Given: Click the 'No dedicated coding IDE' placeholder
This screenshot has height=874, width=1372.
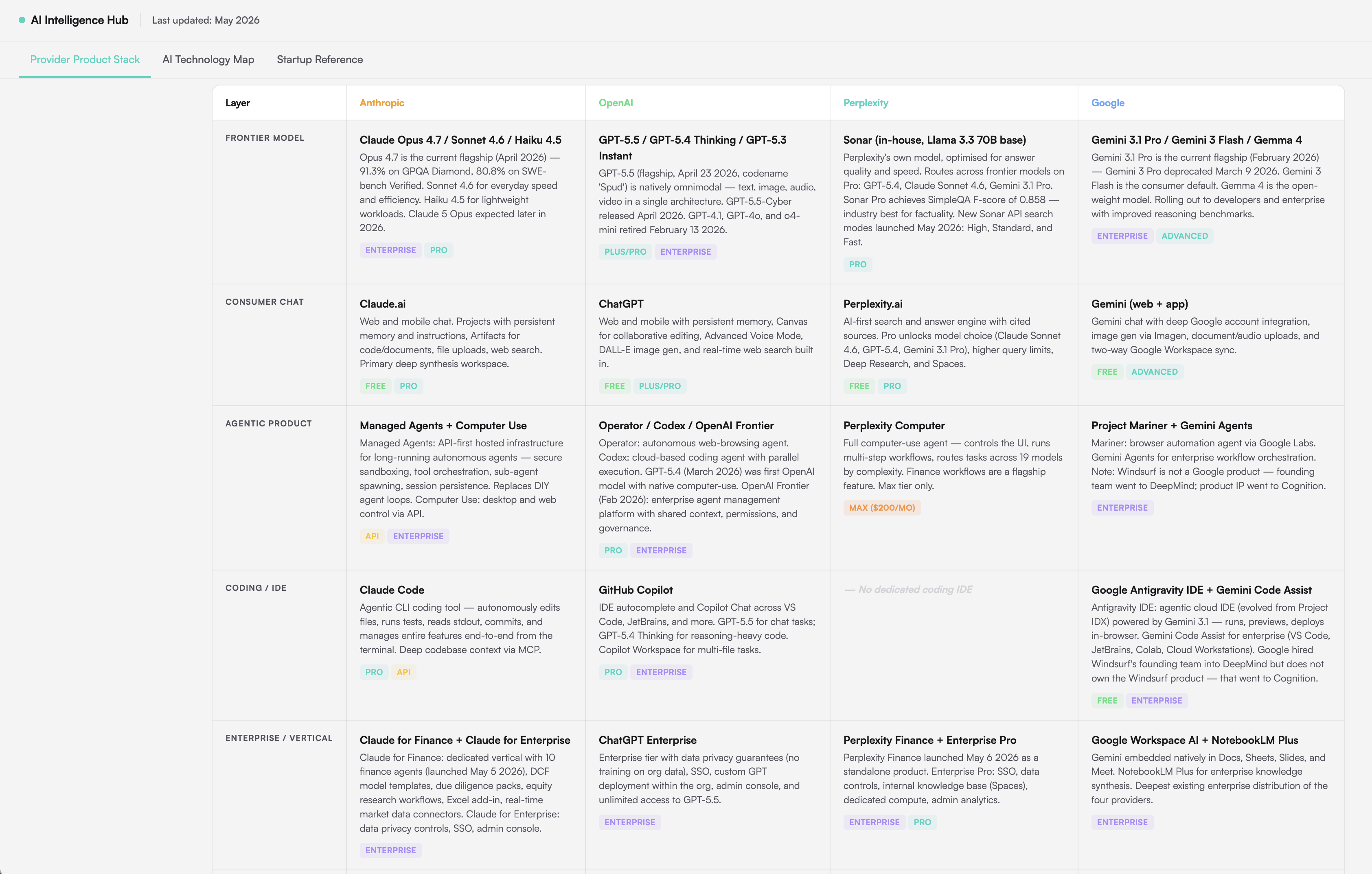Looking at the screenshot, I should pyautogui.click(x=908, y=589).
